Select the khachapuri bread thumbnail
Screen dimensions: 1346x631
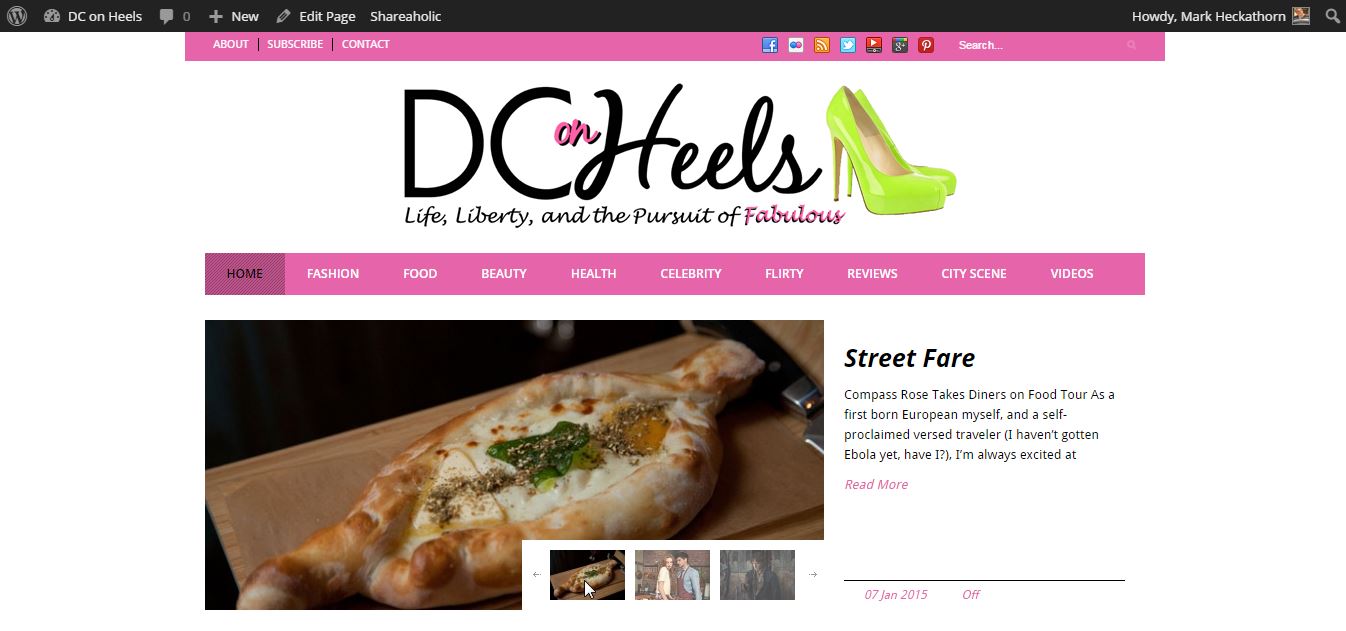[587, 575]
